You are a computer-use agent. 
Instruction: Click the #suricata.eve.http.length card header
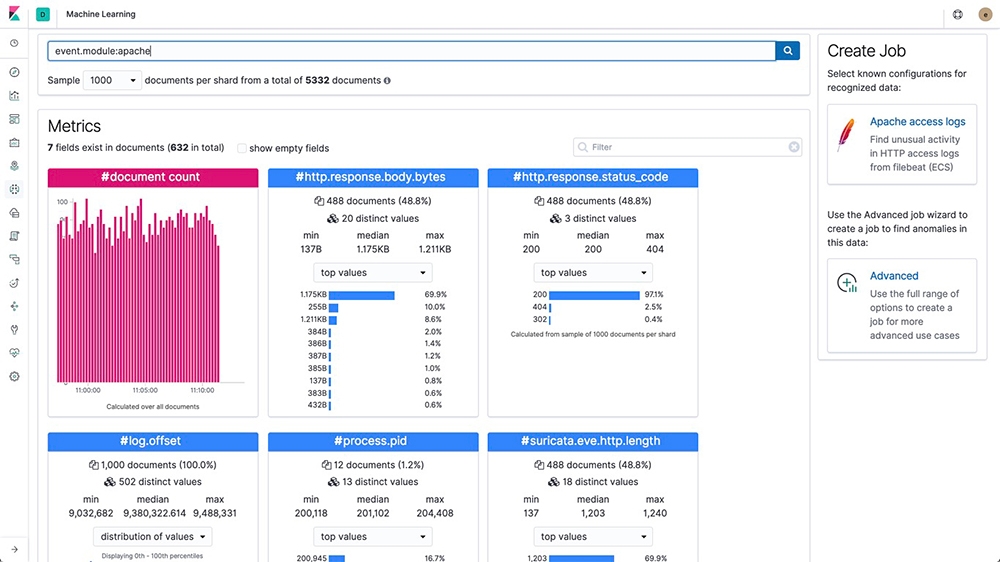593,441
